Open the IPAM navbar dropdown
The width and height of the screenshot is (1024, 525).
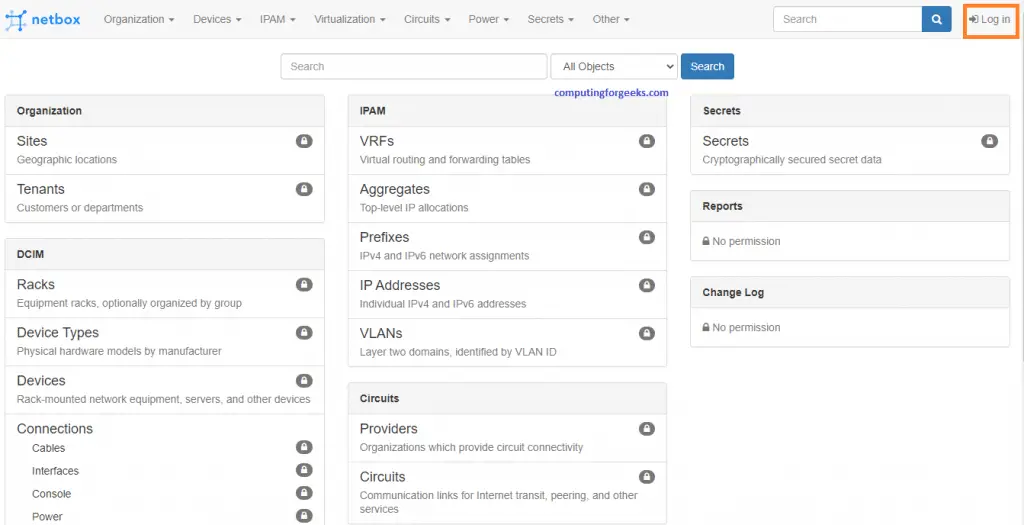click(278, 20)
